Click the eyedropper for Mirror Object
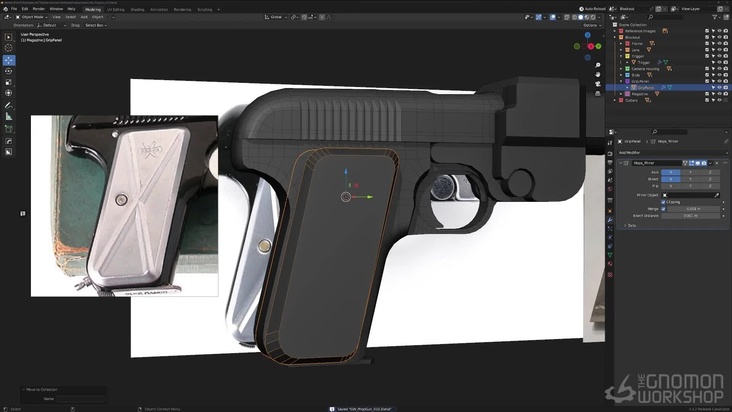732x412 pixels. point(717,195)
